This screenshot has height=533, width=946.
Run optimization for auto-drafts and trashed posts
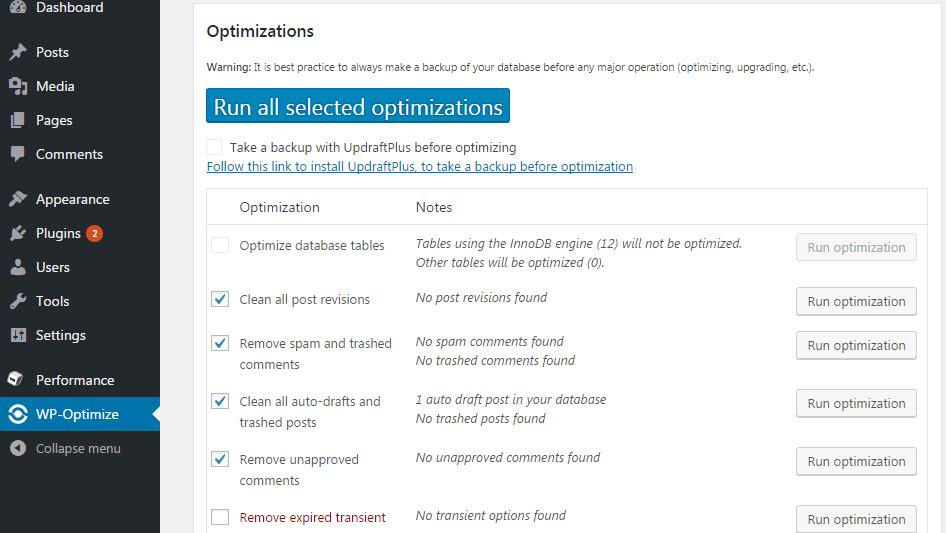coord(856,403)
